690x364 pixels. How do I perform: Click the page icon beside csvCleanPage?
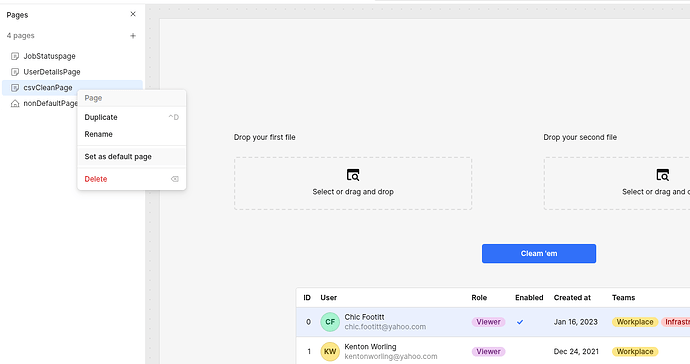15,88
